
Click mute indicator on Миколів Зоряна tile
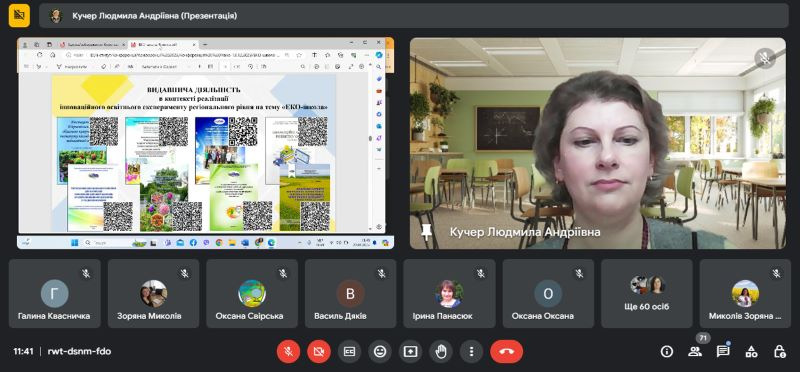point(777,274)
